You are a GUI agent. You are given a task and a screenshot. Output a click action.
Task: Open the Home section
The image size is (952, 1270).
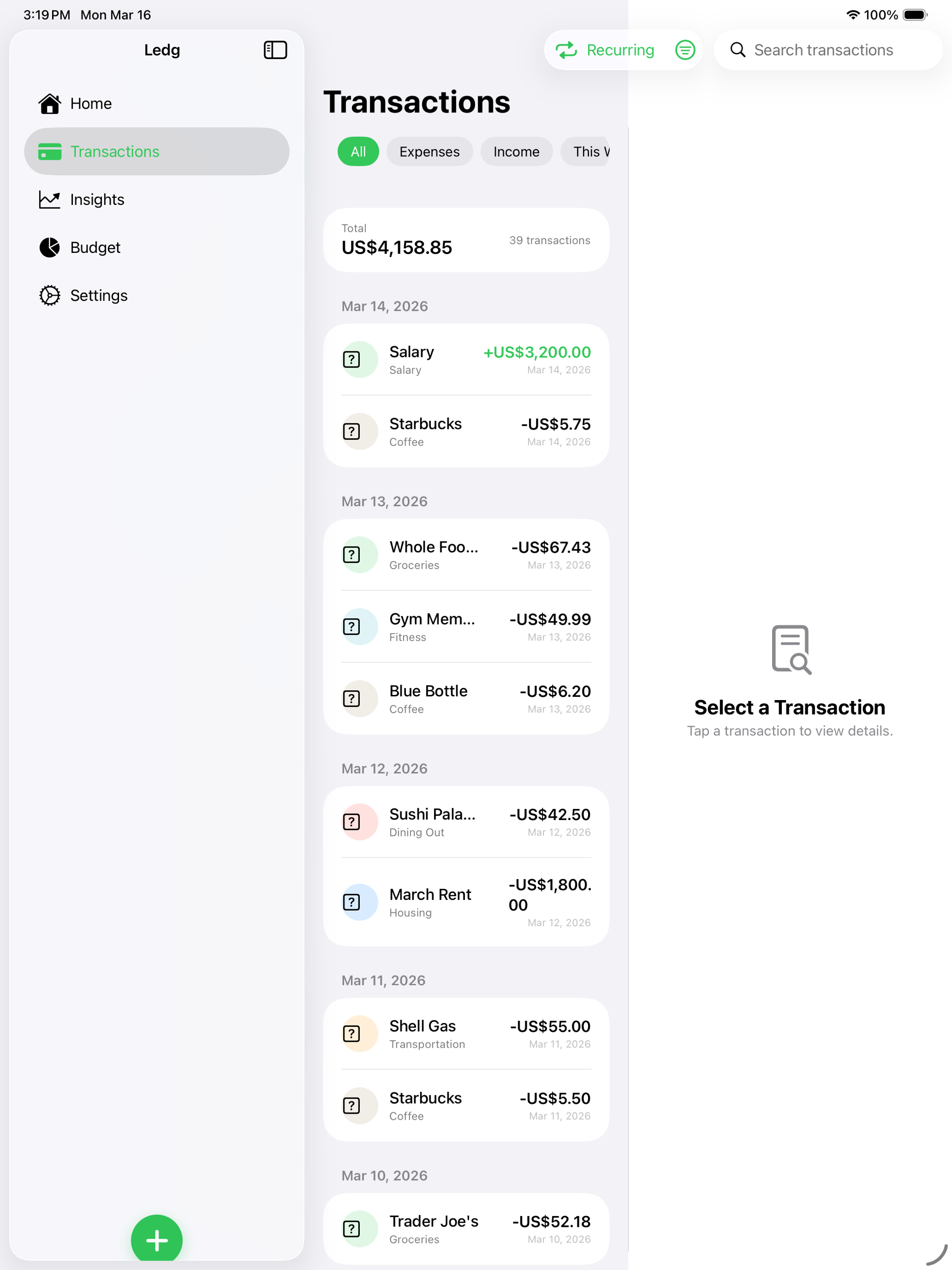coord(156,103)
